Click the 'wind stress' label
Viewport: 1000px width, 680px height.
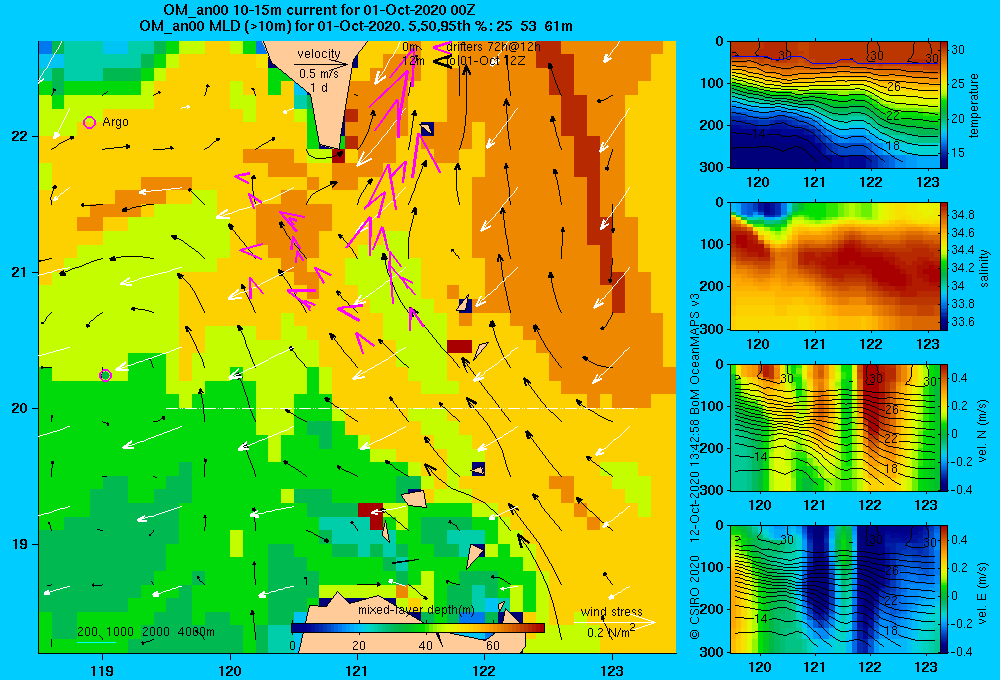click(x=612, y=611)
